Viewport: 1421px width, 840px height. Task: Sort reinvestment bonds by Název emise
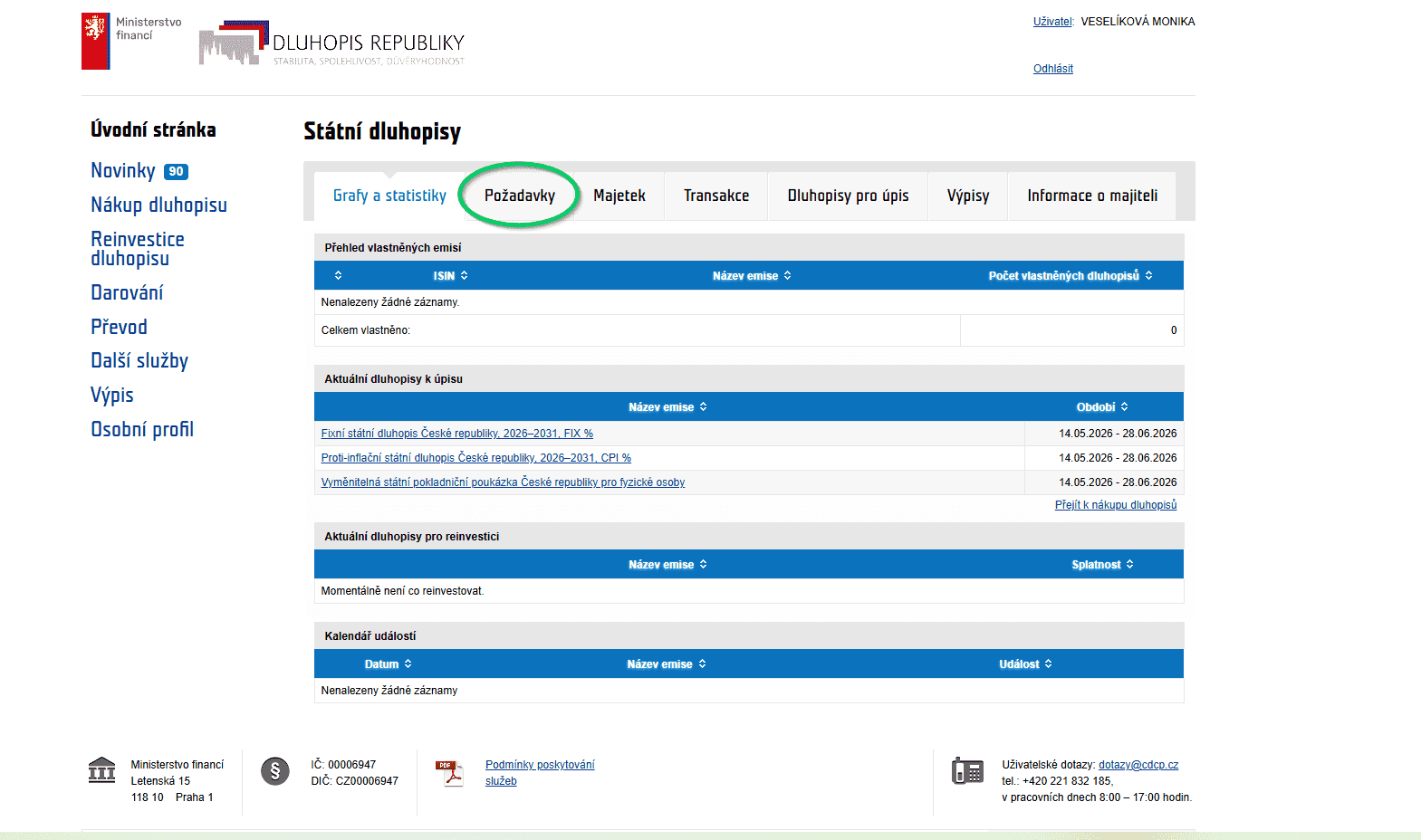667,564
